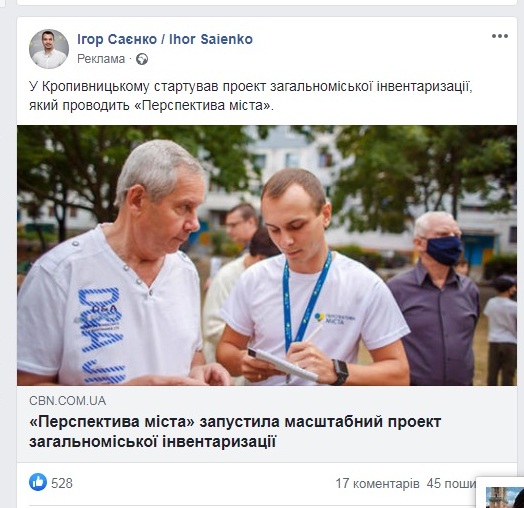The width and height of the screenshot is (524, 508).
Task: View the 528 reactions count
Action: (x=62, y=483)
